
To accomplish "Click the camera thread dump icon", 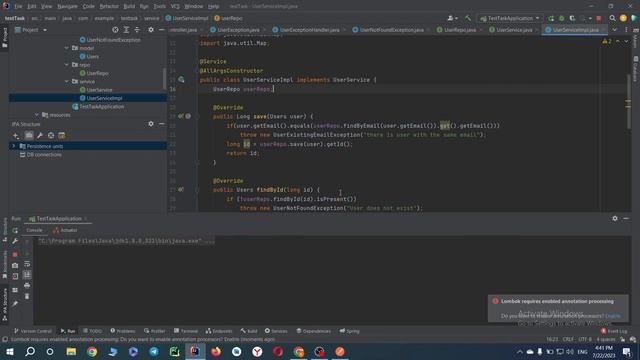I will point(15,265).
